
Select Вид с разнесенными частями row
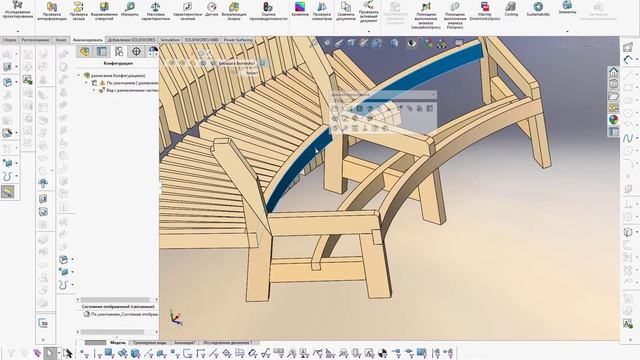128,90
